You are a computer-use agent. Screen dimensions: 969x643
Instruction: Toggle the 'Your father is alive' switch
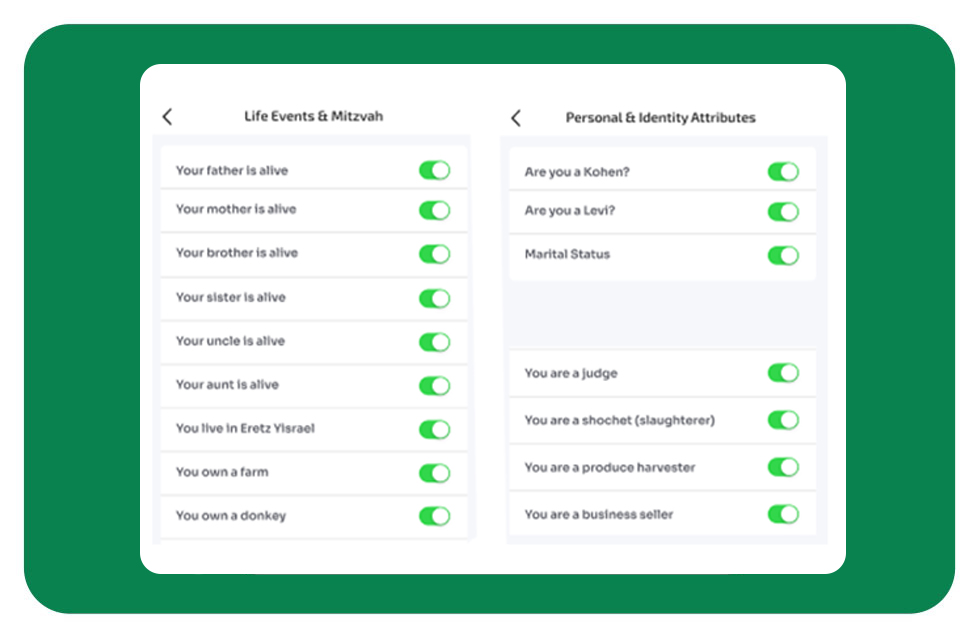click(434, 171)
